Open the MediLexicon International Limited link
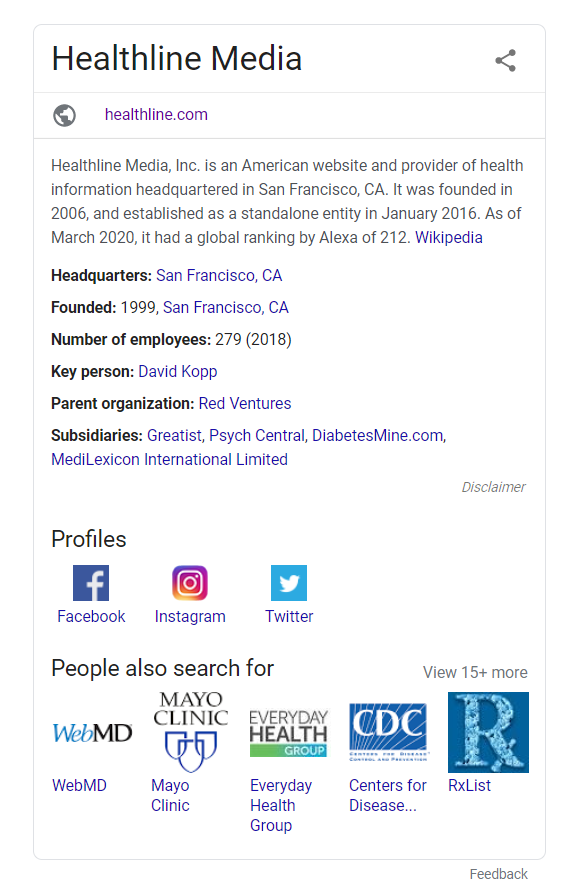 point(169,459)
